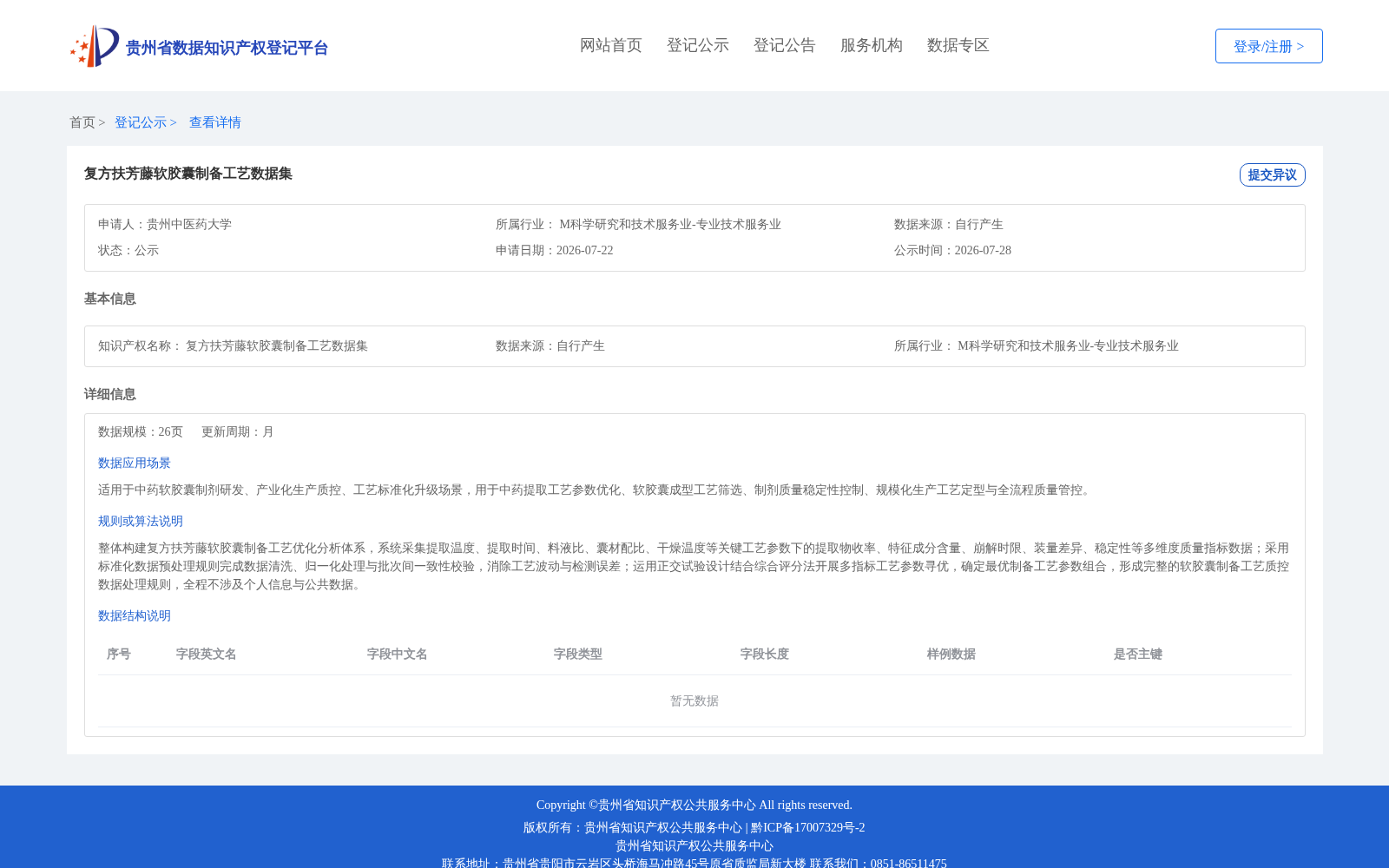Click the 查看详情 breadcrumb
1389x868 pixels.
215,122
